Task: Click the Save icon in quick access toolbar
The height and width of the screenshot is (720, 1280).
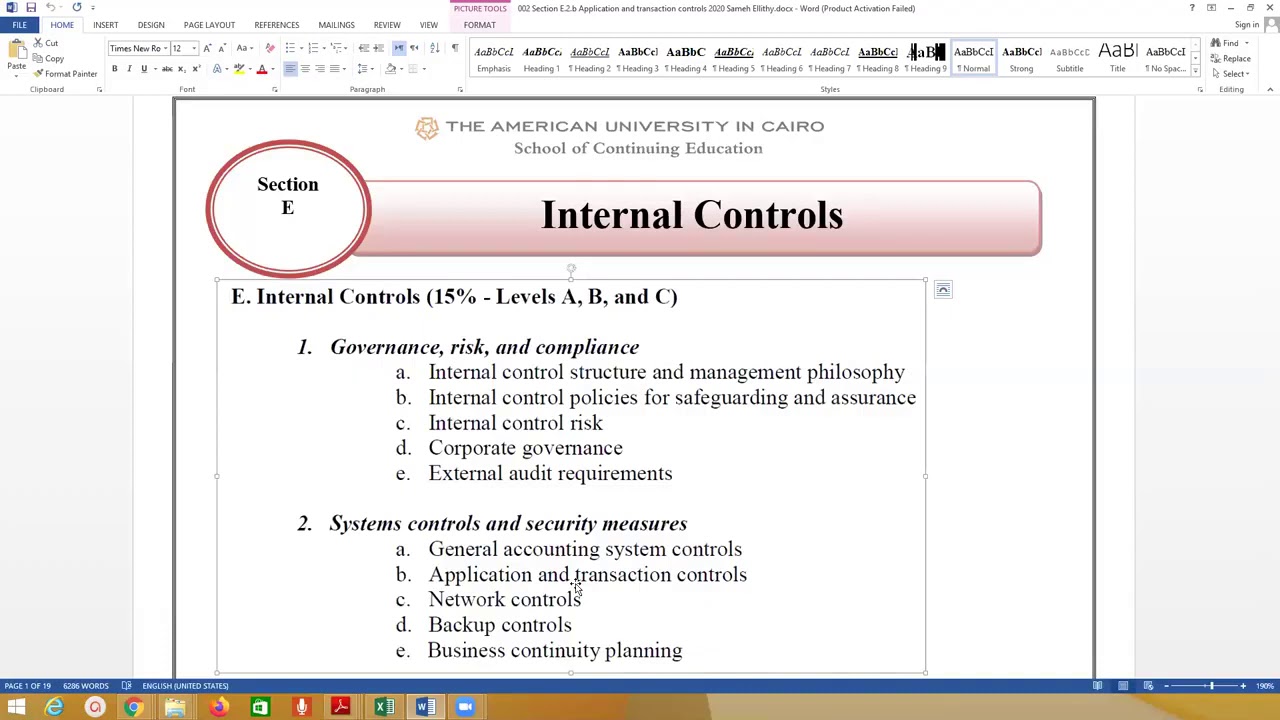Action: point(31,8)
